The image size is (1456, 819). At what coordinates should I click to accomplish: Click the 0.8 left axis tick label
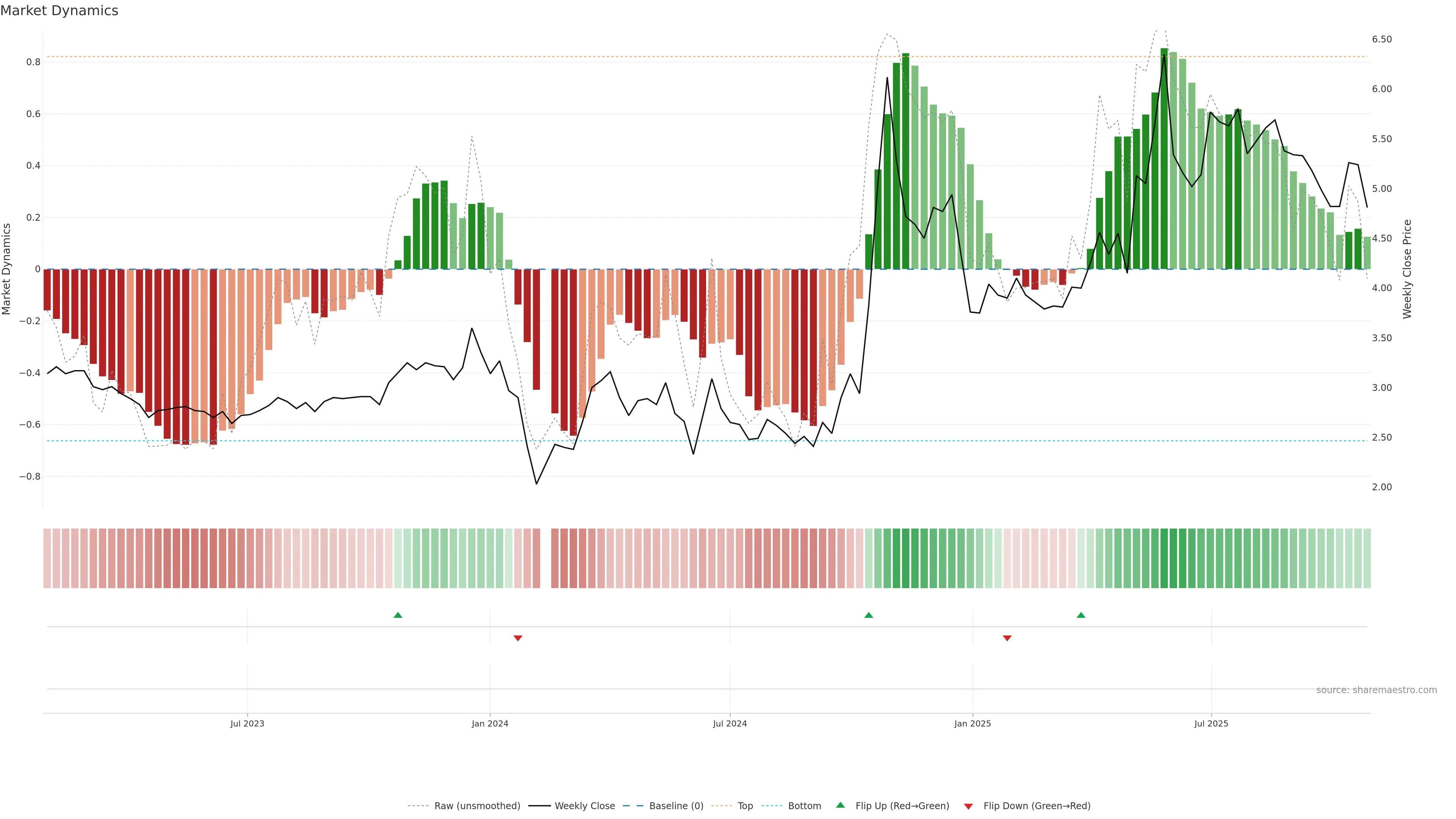[33, 62]
